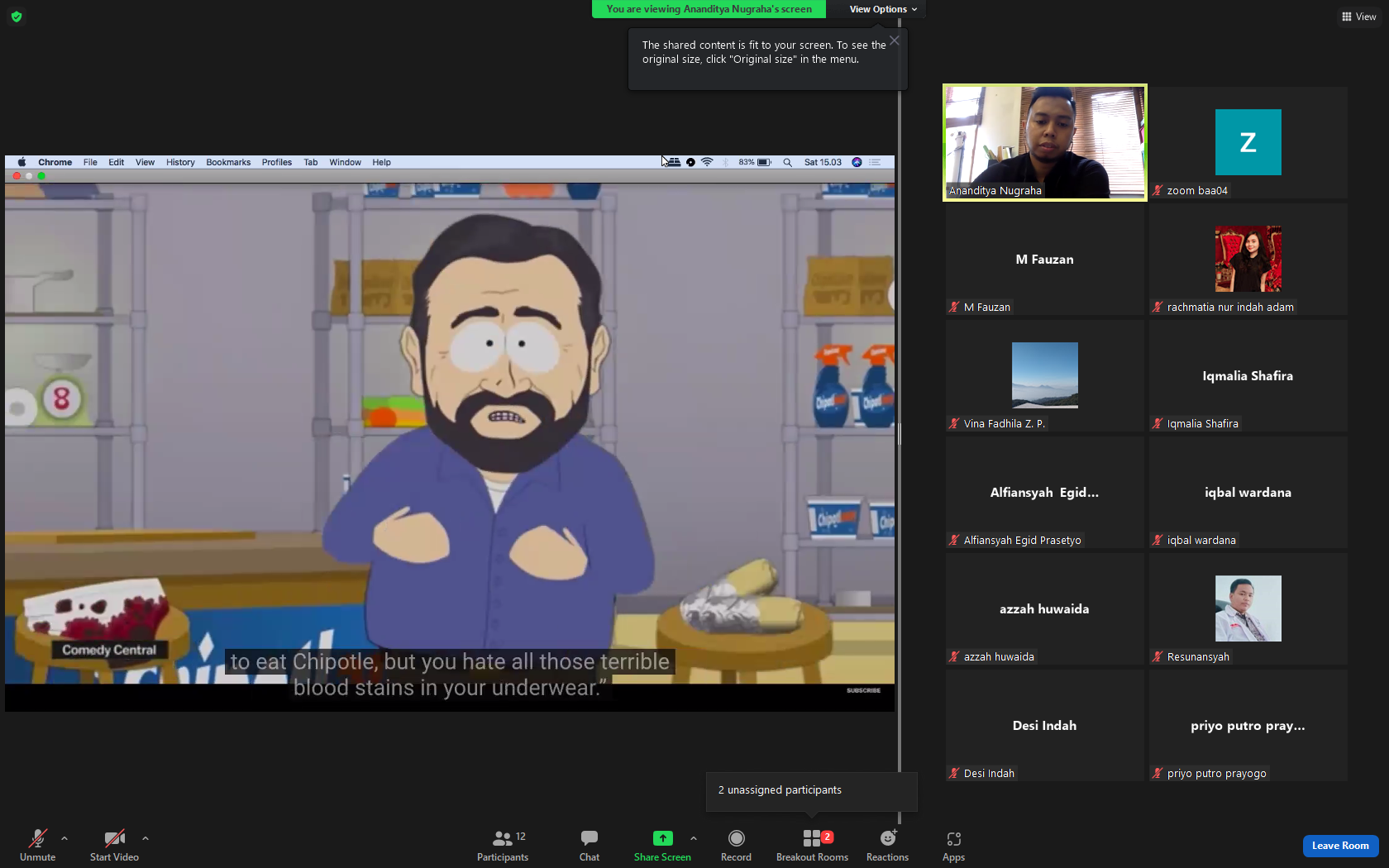This screenshot has height=868, width=1389.
Task: Open the History menu in shared Chrome
Action: [180, 162]
